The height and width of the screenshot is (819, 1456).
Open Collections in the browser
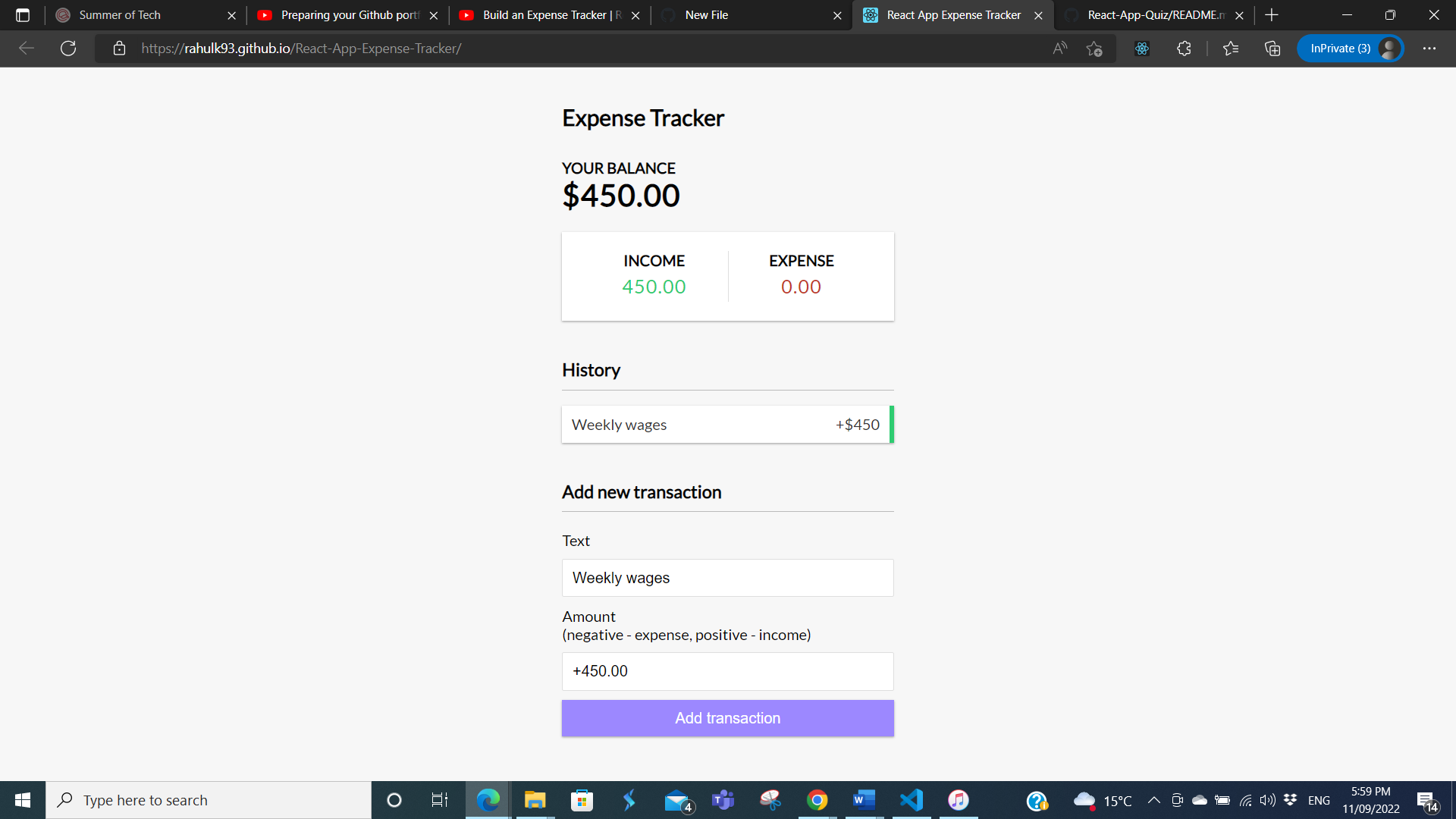(1272, 48)
